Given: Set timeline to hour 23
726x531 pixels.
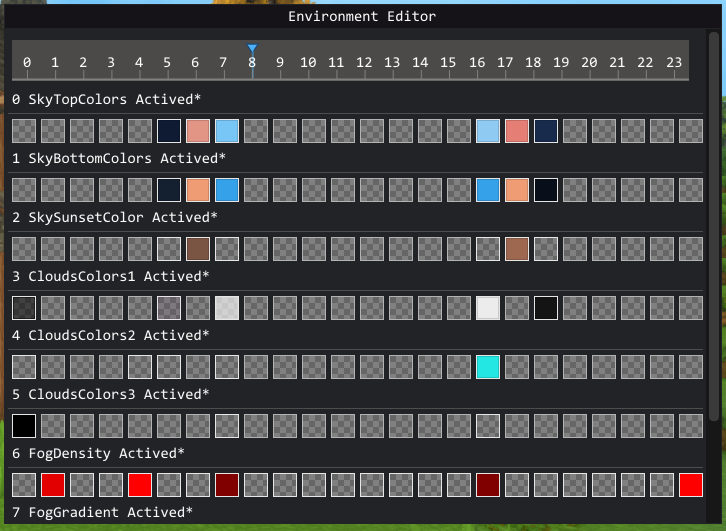Looking at the screenshot, I should (x=674, y=62).
